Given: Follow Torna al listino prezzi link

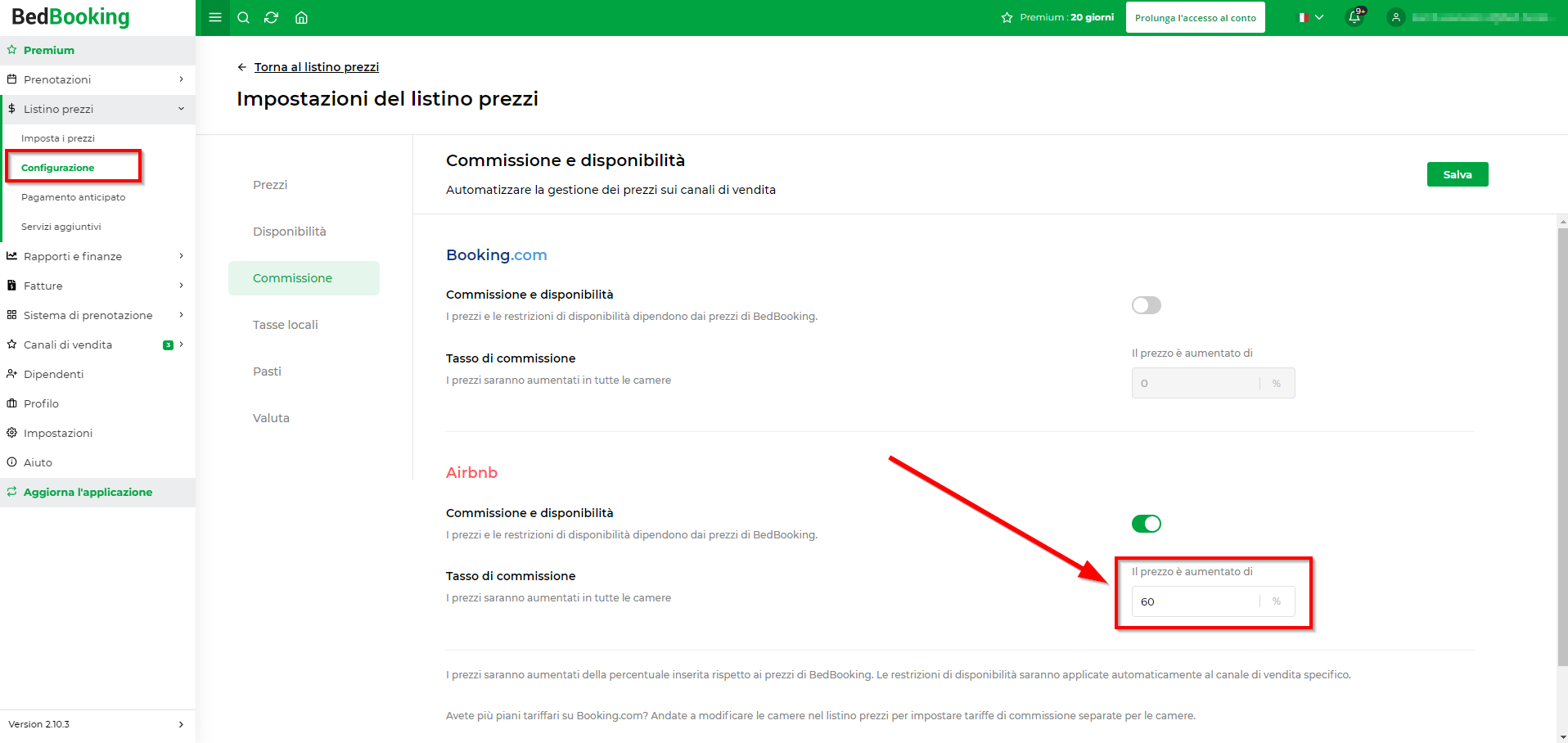Looking at the screenshot, I should [317, 67].
